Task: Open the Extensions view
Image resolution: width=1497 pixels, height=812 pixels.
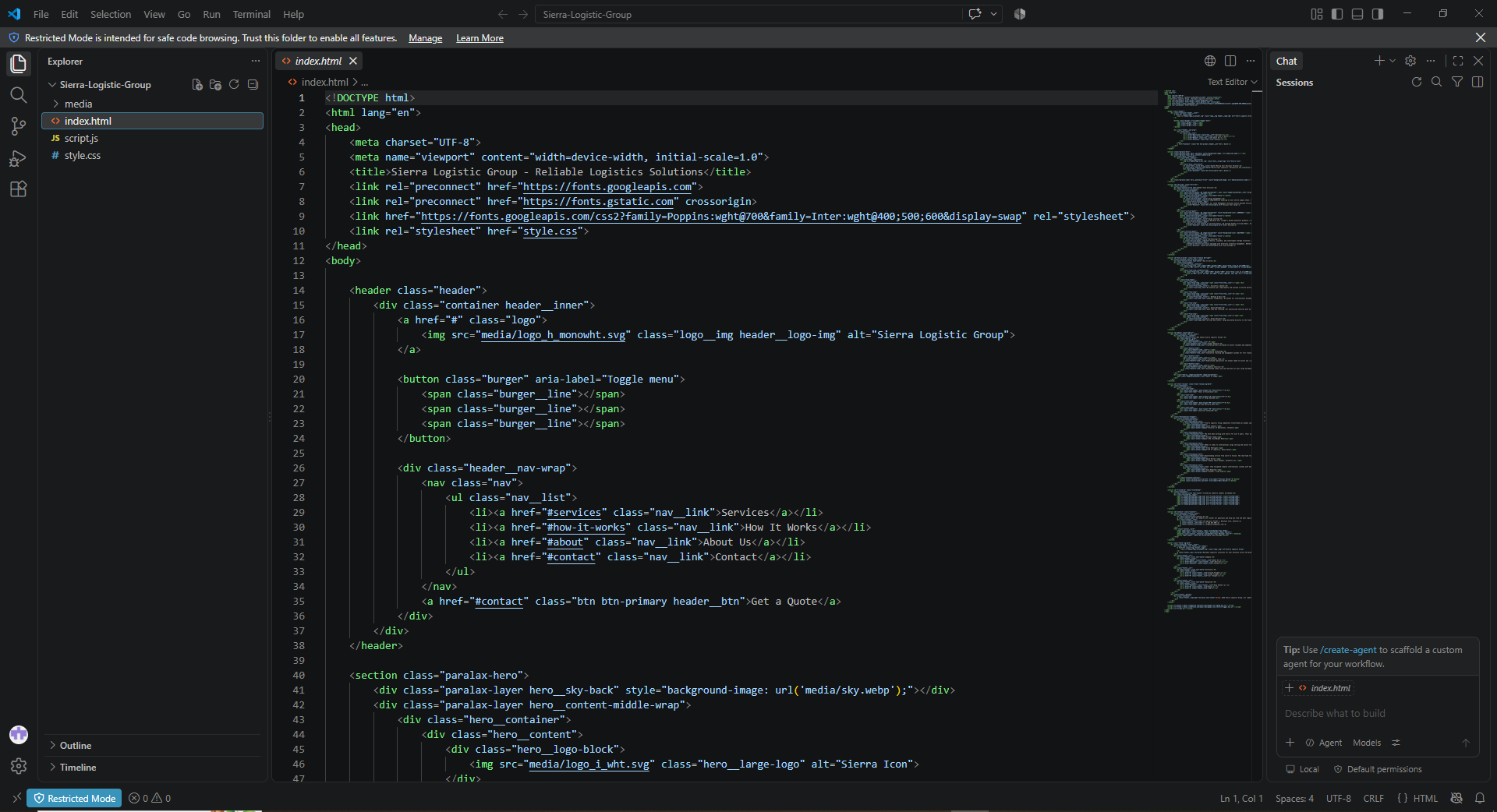Action: [19, 189]
